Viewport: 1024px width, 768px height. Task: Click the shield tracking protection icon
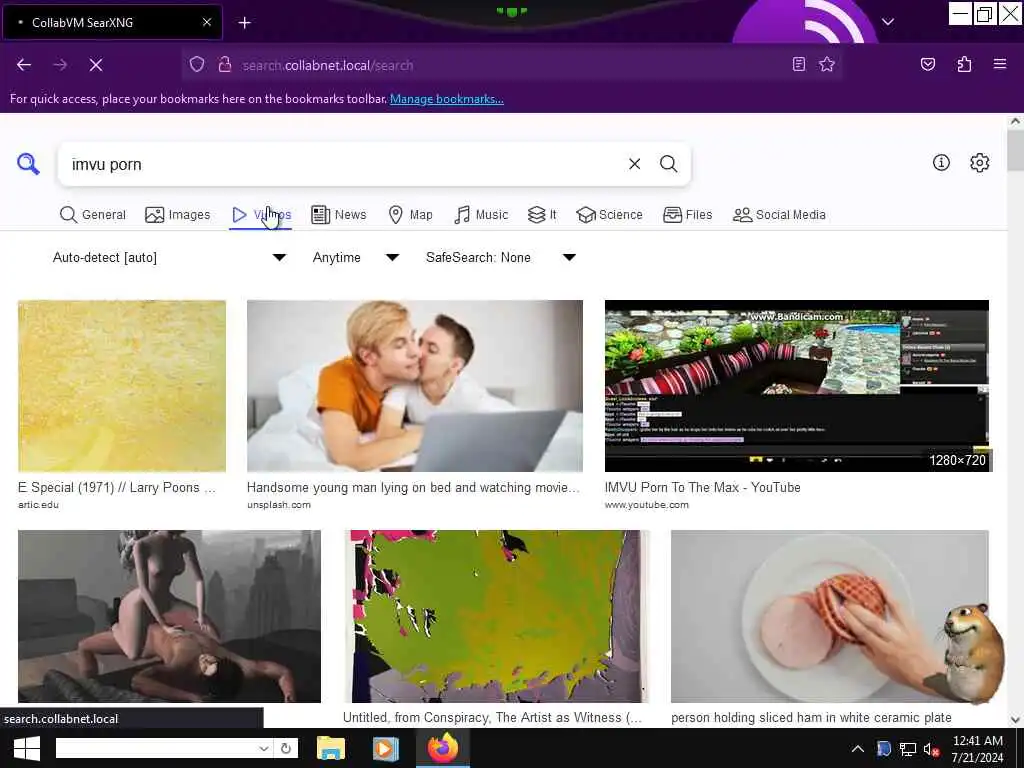pyautogui.click(x=197, y=65)
